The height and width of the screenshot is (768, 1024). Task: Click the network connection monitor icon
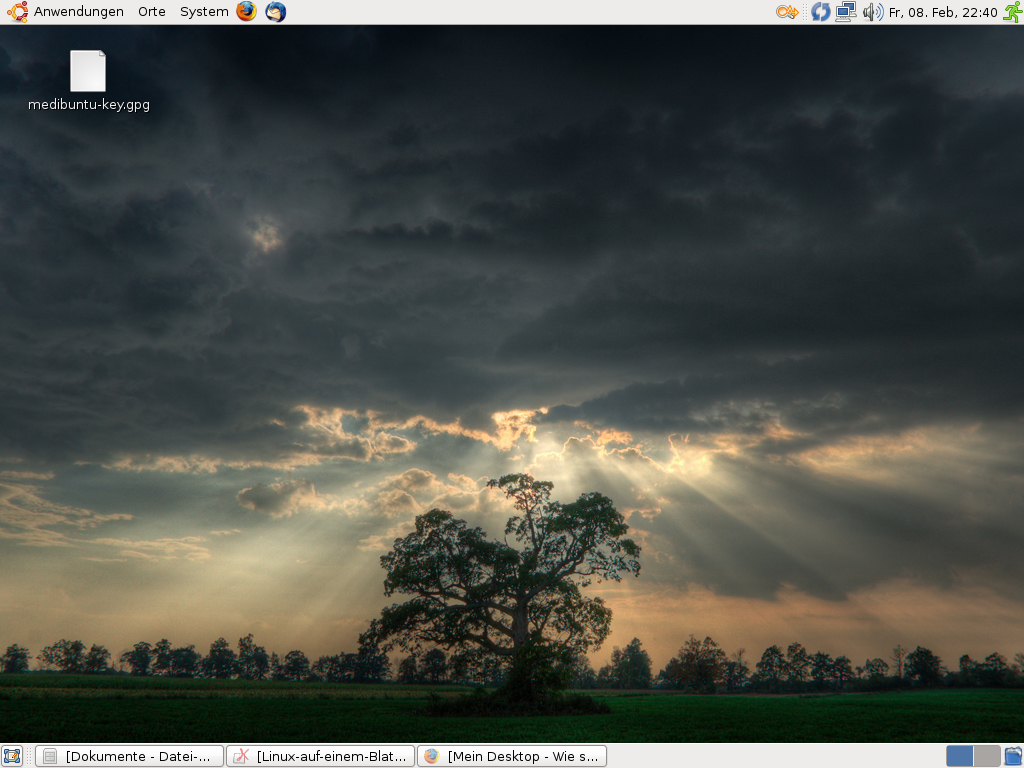846,12
